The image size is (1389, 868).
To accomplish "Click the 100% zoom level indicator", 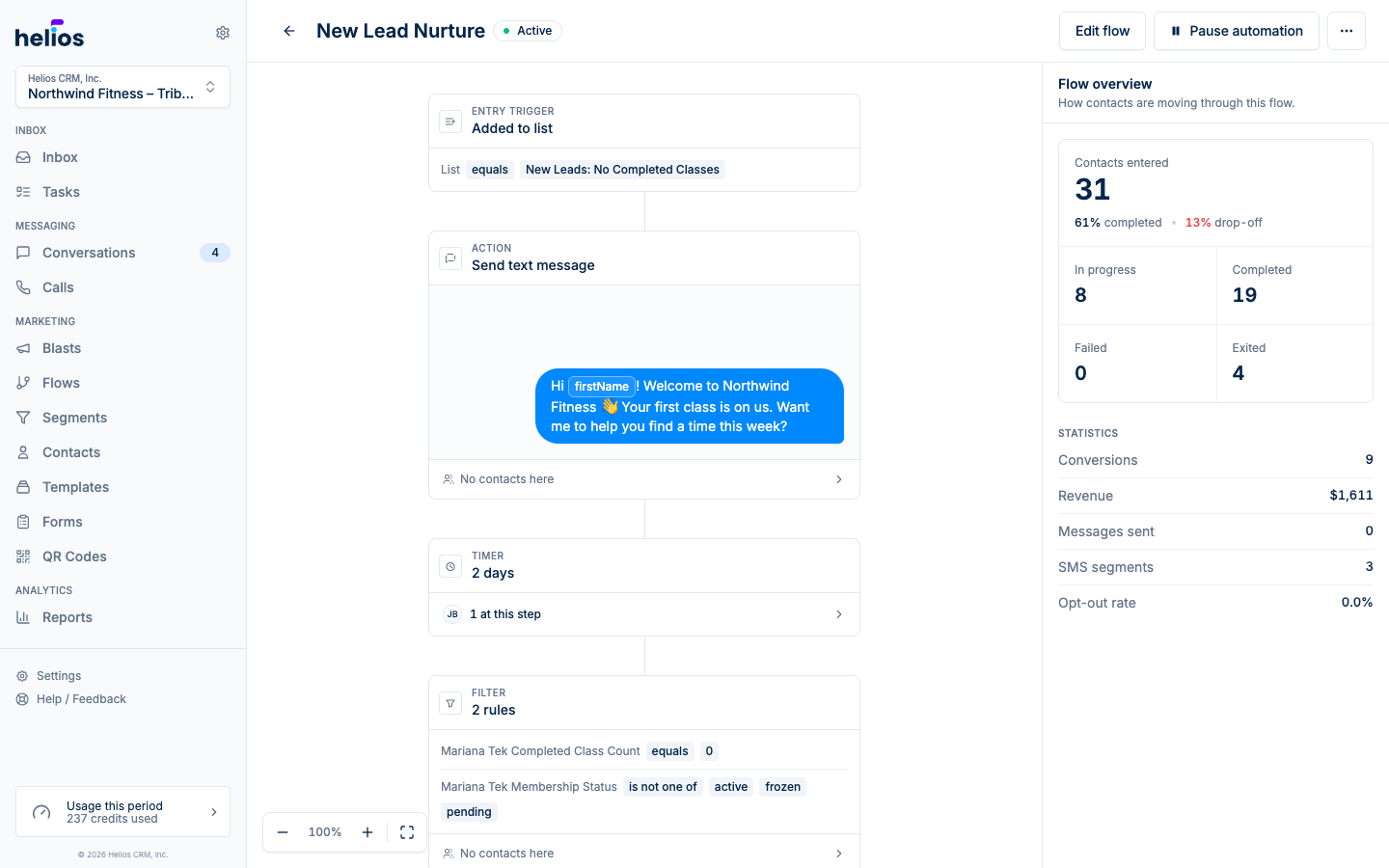I will [x=325, y=832].
